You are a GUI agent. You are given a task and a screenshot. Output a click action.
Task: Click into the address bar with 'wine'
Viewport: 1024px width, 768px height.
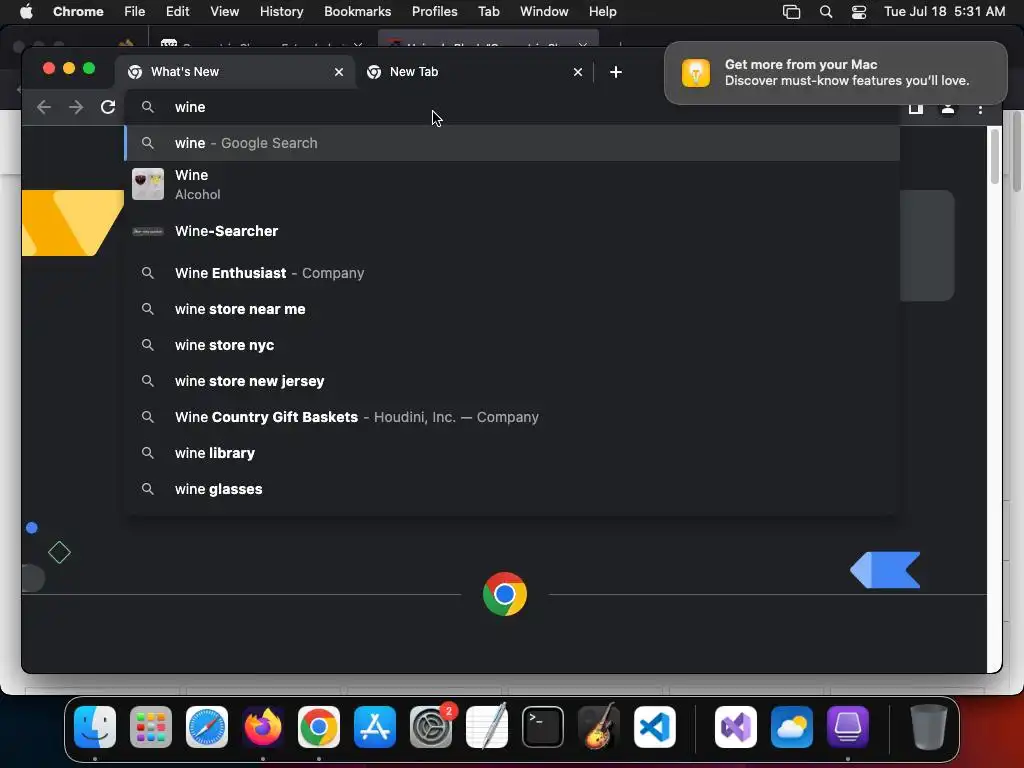tap(512, 107)
